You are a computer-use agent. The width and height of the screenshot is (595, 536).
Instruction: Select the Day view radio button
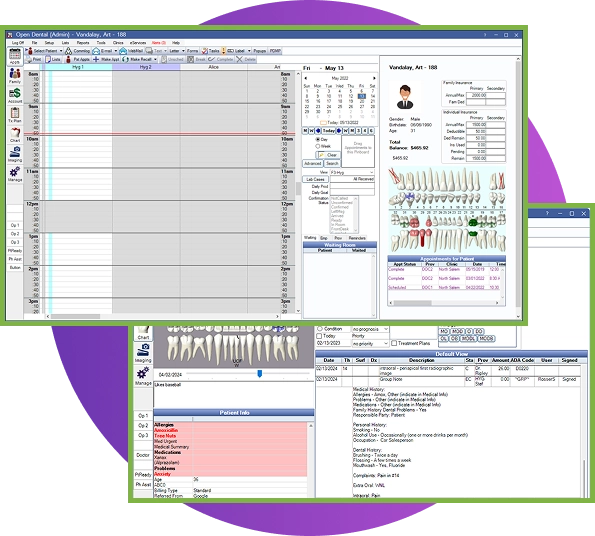click(x=318, y=140)
